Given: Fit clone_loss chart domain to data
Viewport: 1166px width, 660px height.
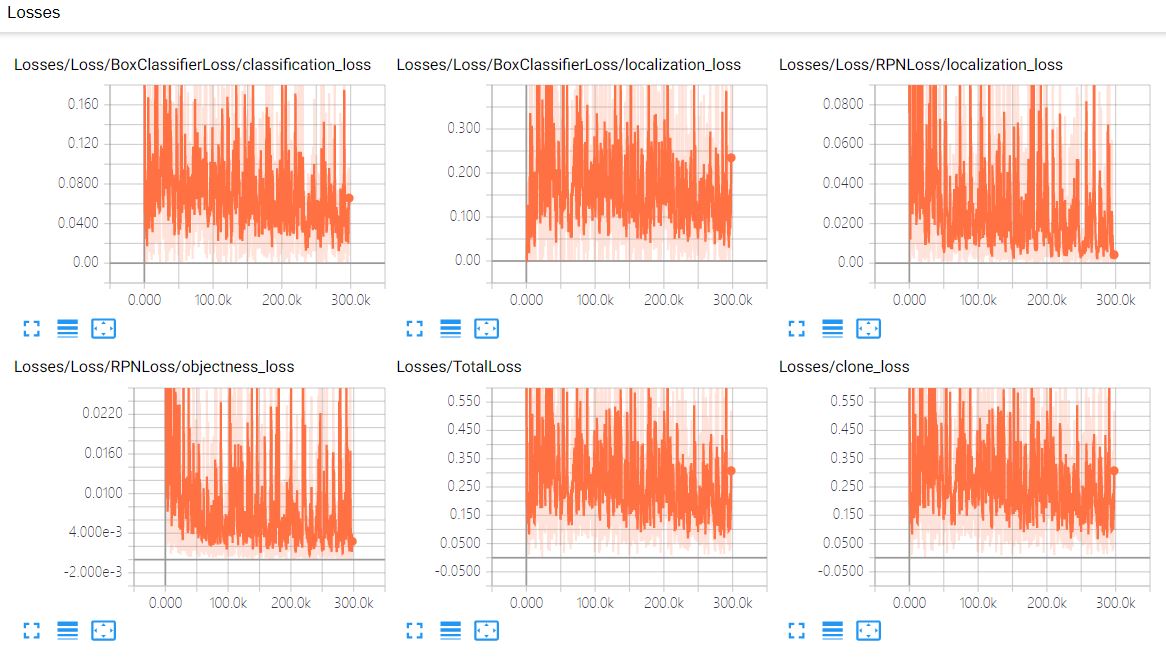Looking at the screenshot, I should coord(868,631).
